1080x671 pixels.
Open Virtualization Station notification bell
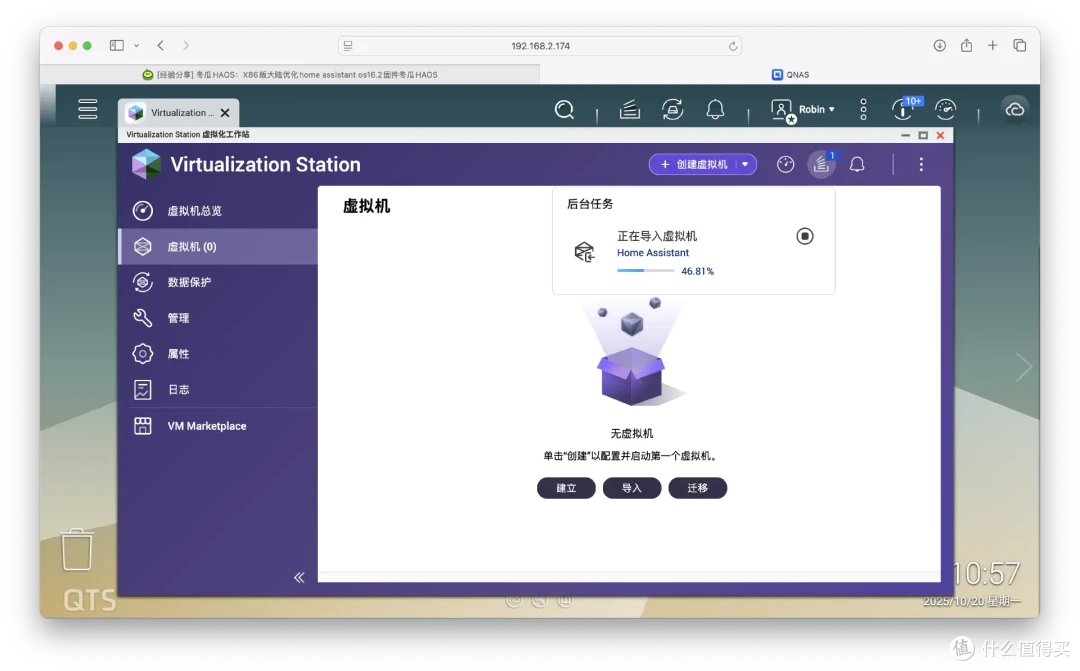[857, 164]
